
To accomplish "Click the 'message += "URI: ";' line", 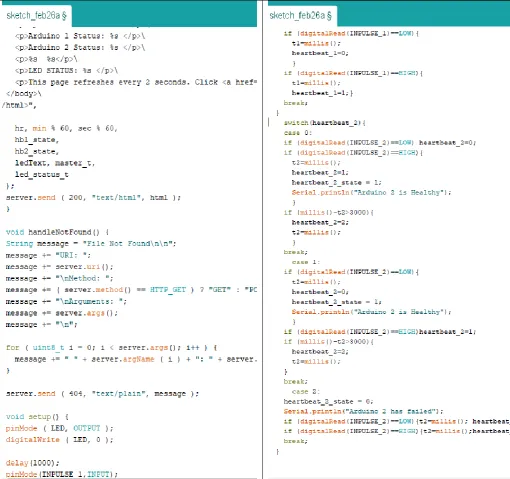I will 48,255.
